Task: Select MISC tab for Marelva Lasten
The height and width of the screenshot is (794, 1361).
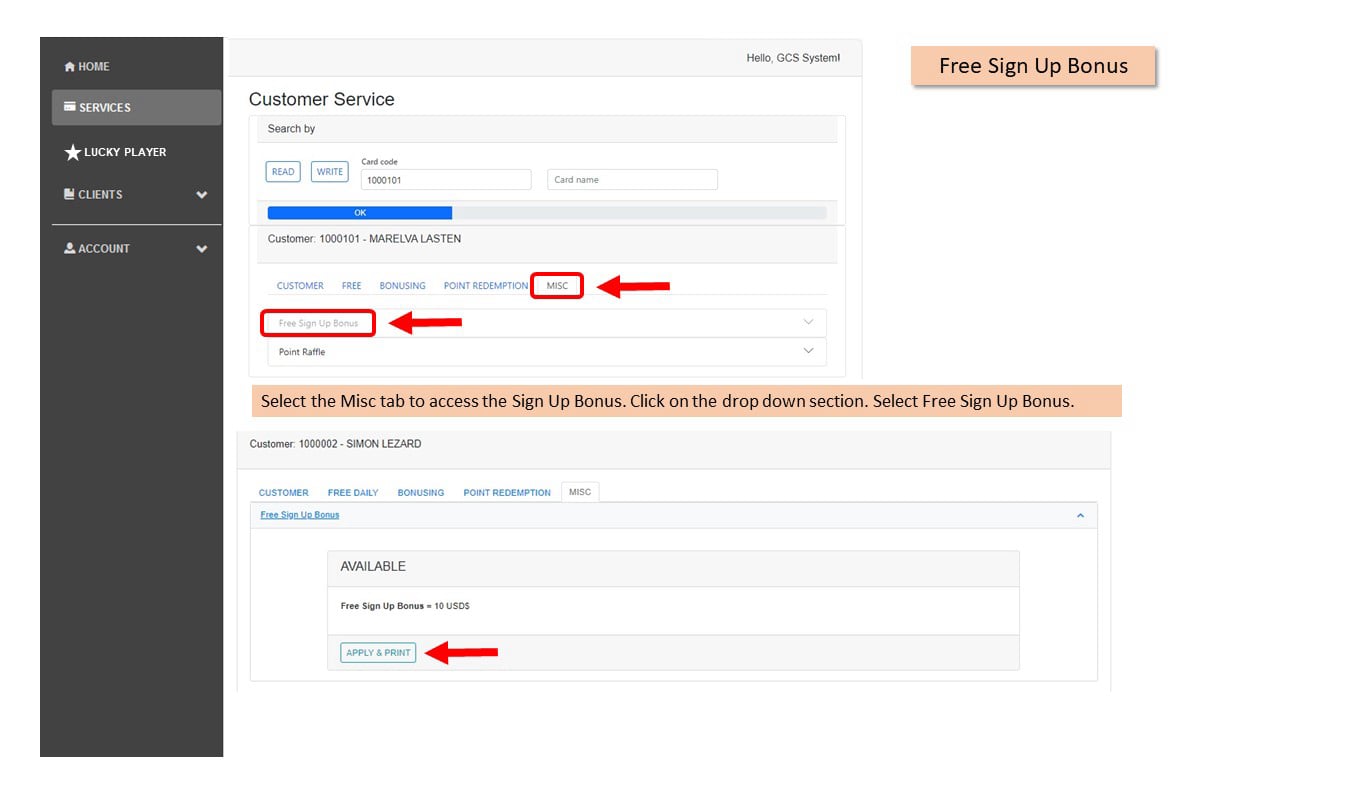Action: (557, 286)
